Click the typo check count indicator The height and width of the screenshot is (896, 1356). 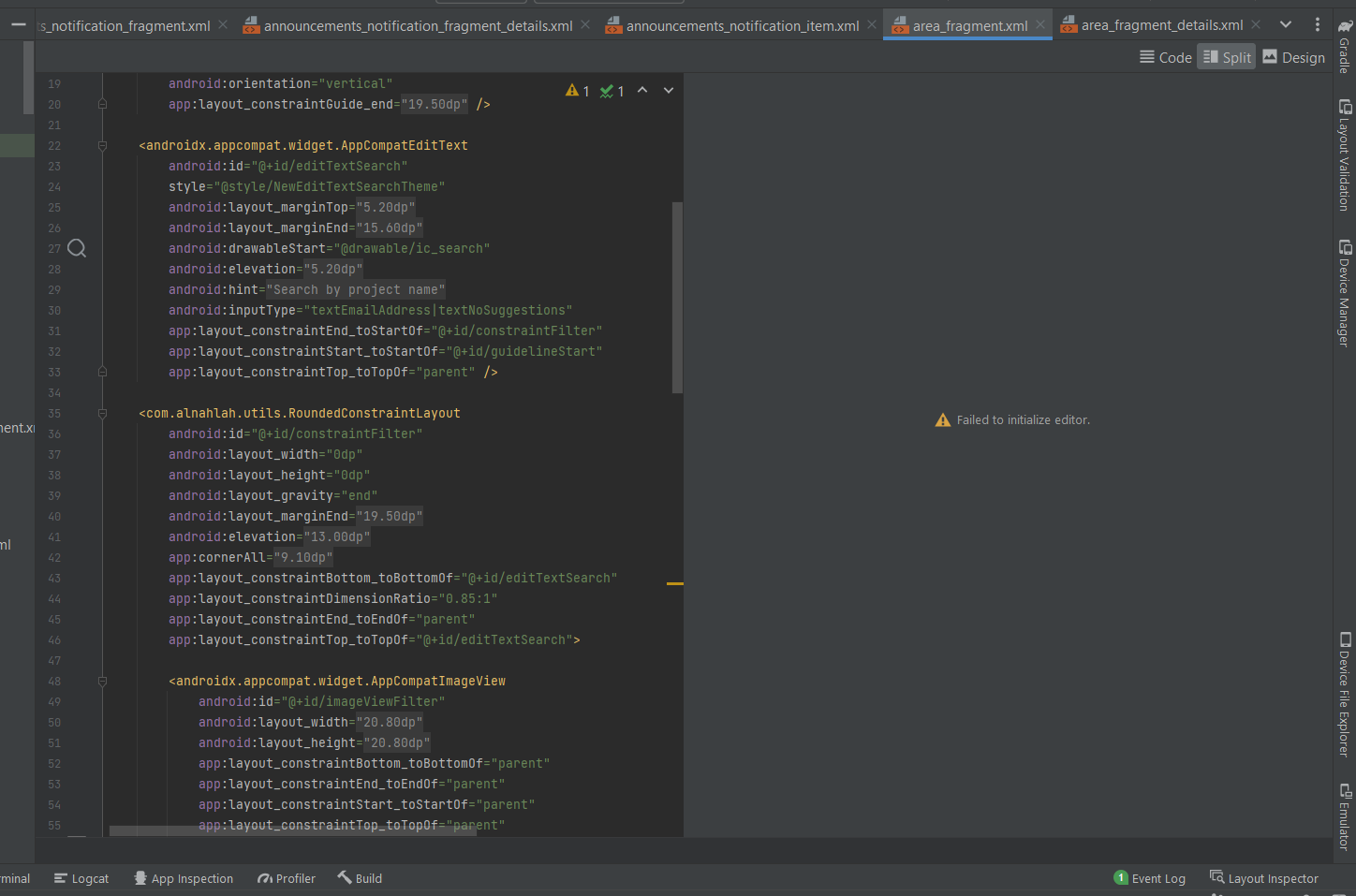coord(612,91)
